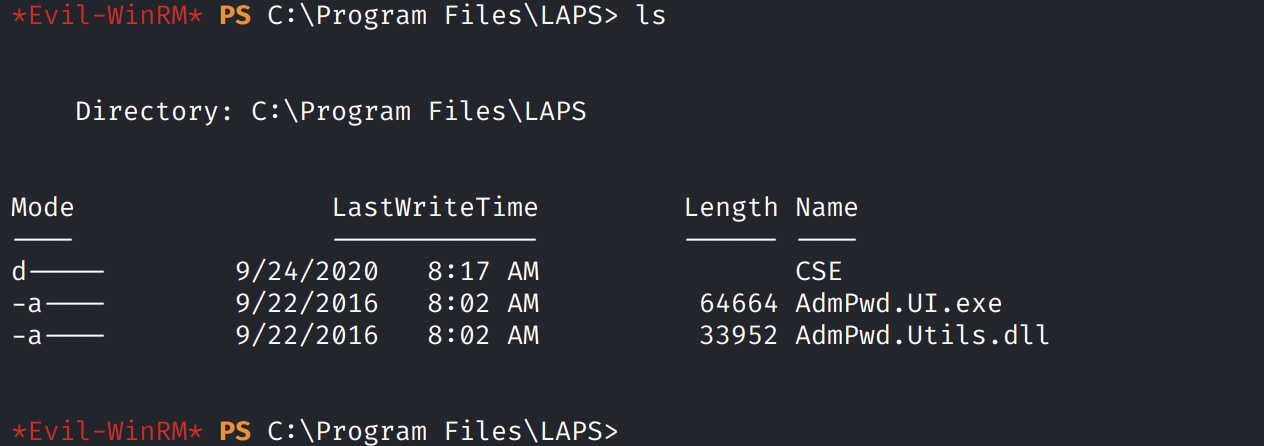1264x446 pixels.
Task: Click the AdmPwd.UI.exe file name
Action: (x=898, y=303)
